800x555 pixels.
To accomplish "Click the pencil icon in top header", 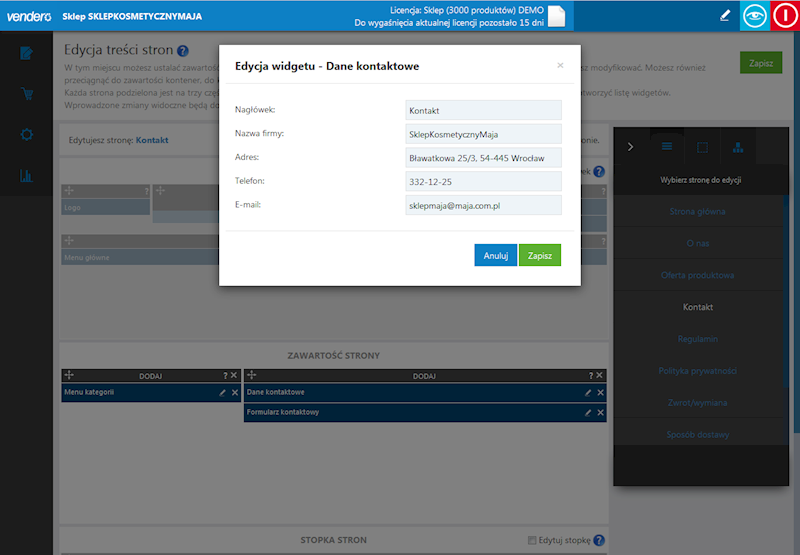I will tap(725, 16).
